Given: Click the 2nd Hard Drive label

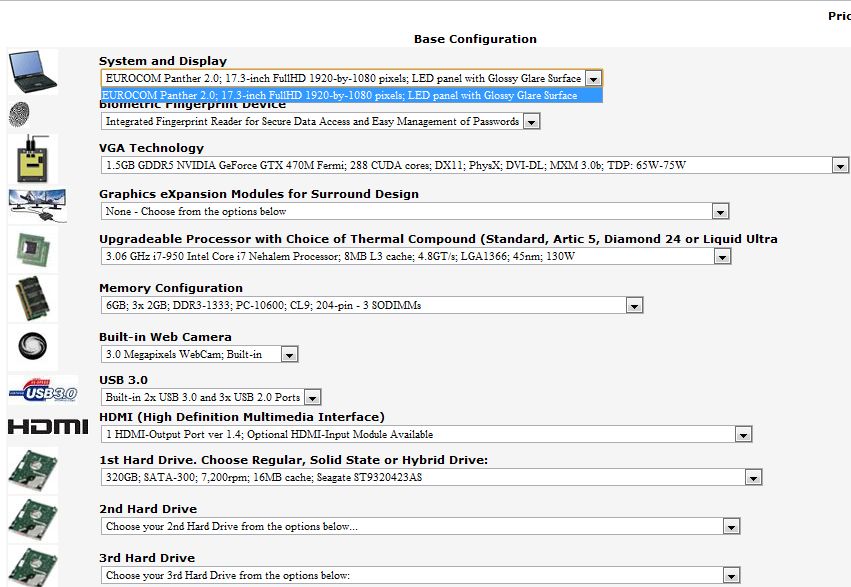Looking at the screenshot, I should pos(148,509).
